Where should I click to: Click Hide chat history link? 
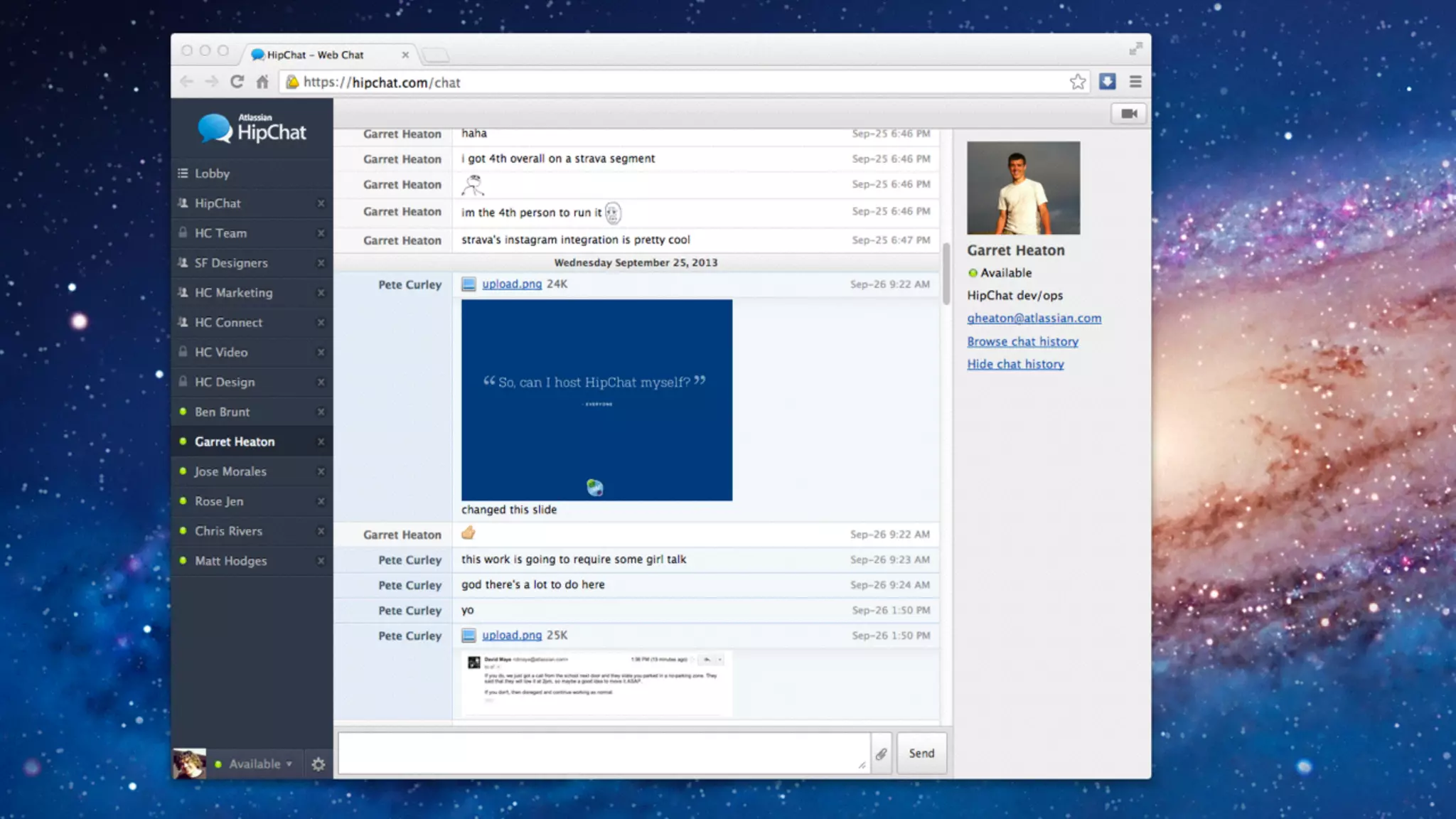click(1015, 364)
